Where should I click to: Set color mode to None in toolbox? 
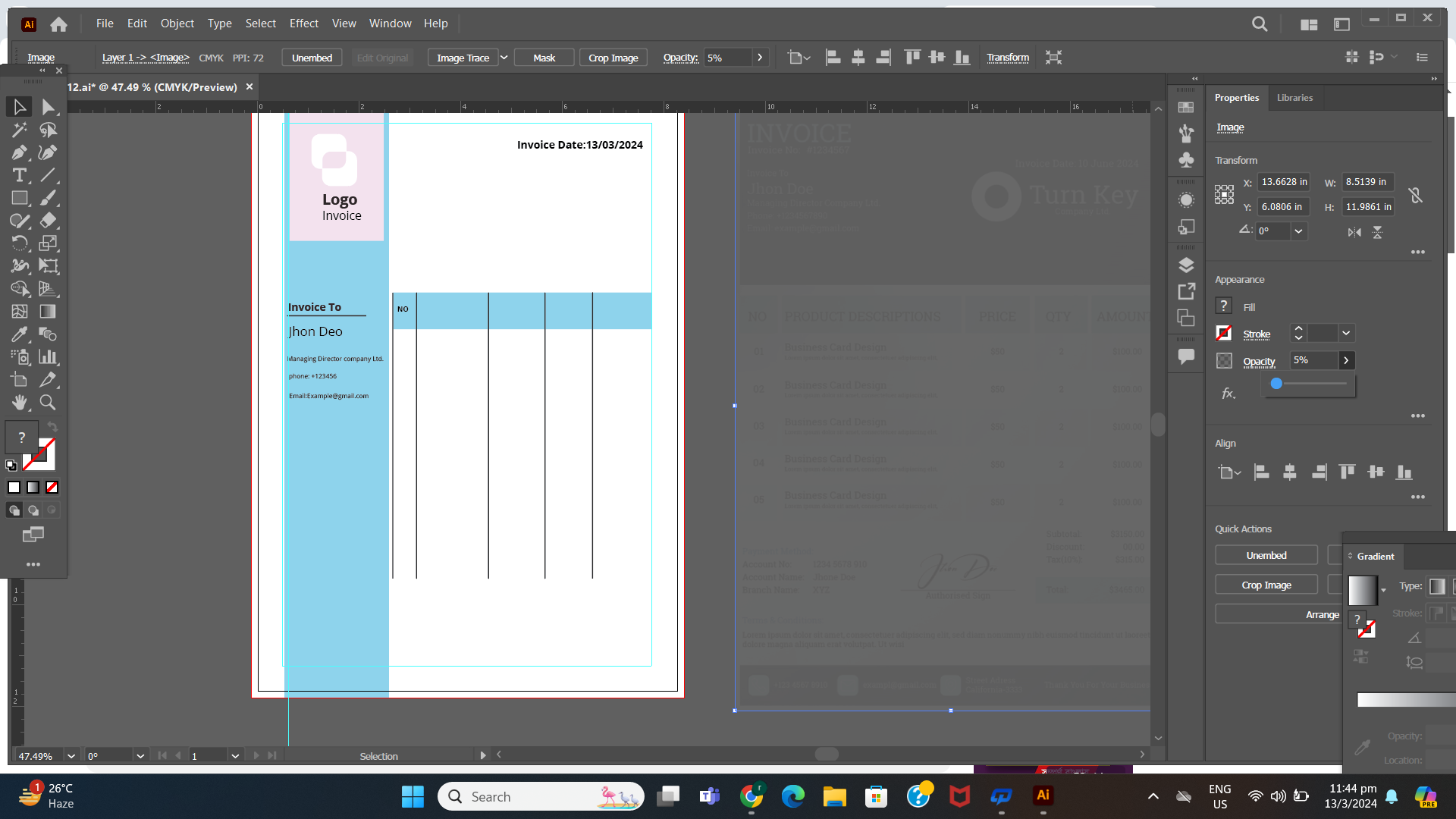click(52, 488)
